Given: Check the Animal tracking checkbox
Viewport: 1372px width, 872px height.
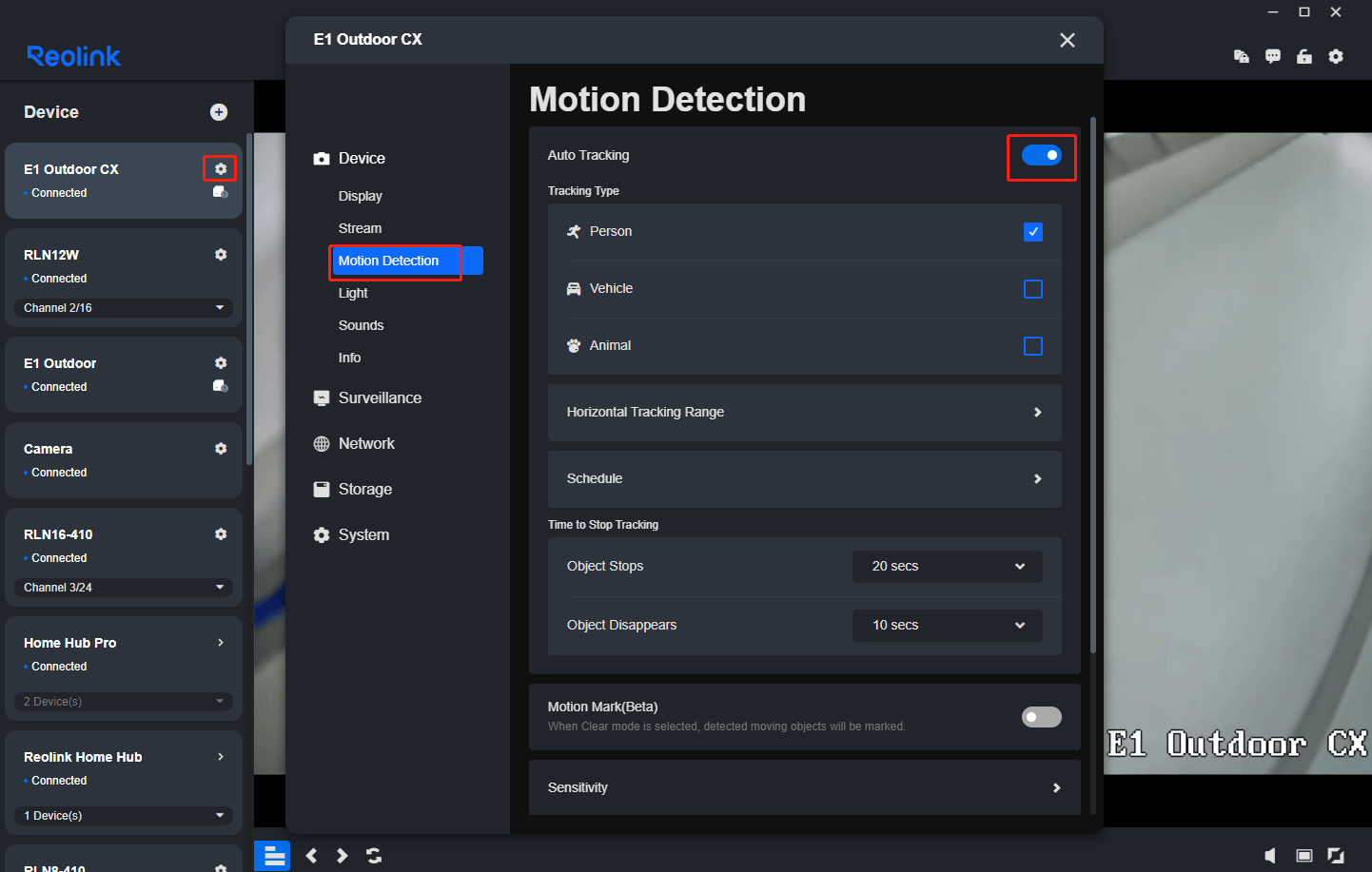Looking at the screenshot, I should coord(1033,346).
